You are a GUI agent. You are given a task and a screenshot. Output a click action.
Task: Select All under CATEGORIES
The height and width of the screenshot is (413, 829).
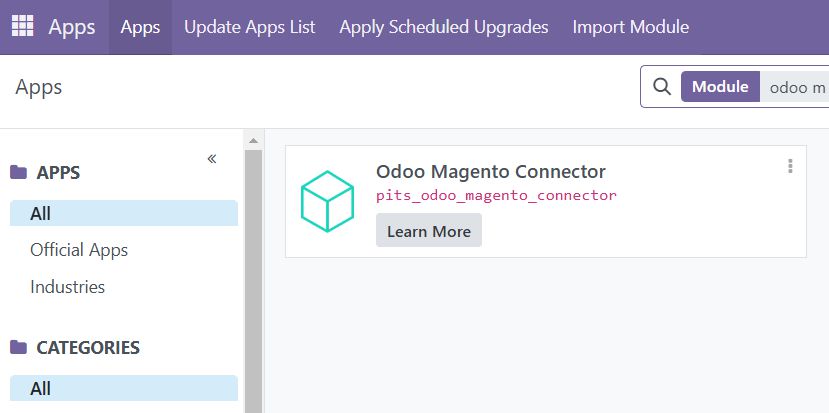124,388
